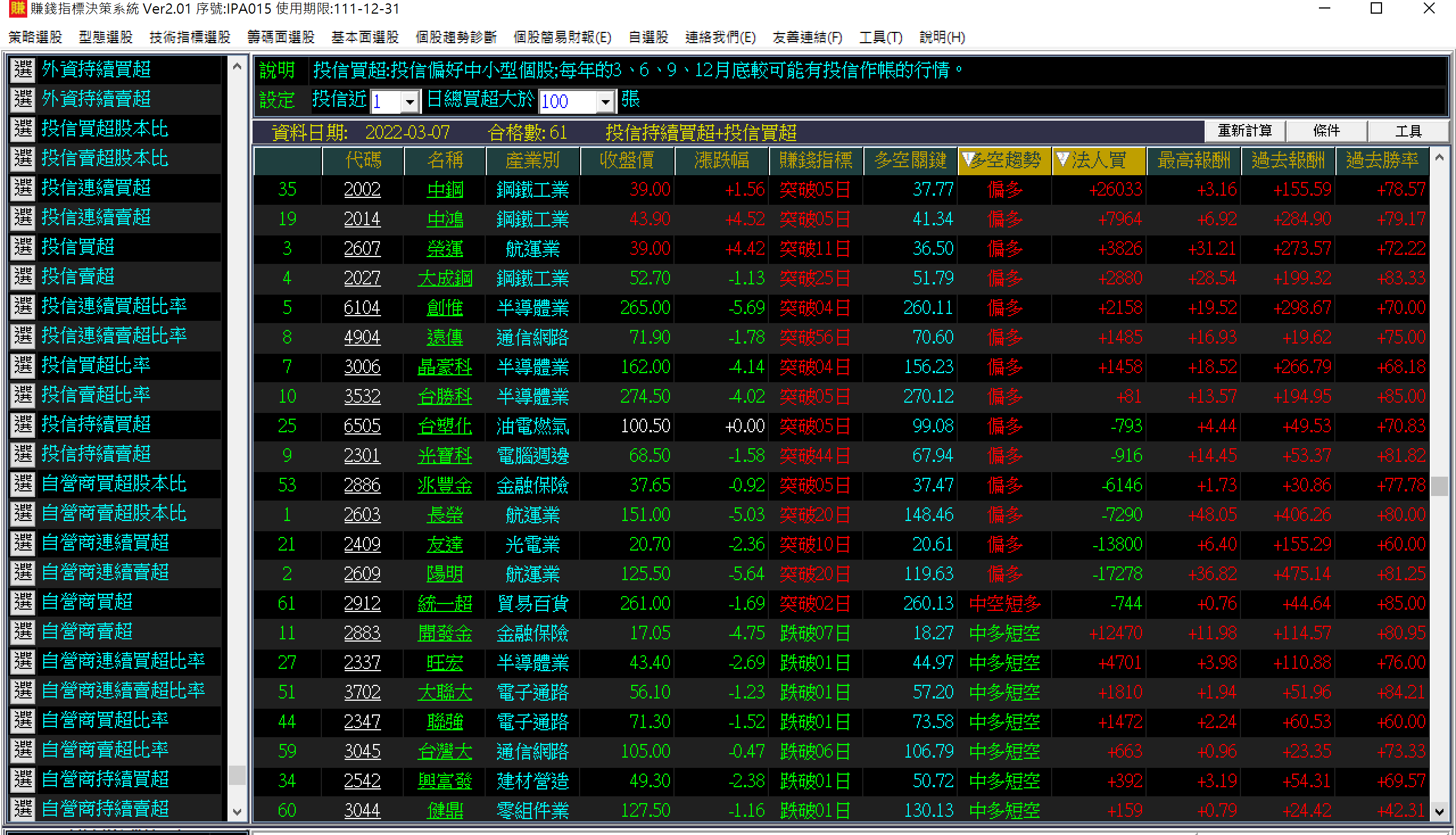Viewport: 1456px width, 835px height.
Task: Click the 選 icon beside 外資持續買超
Action: 23,69
